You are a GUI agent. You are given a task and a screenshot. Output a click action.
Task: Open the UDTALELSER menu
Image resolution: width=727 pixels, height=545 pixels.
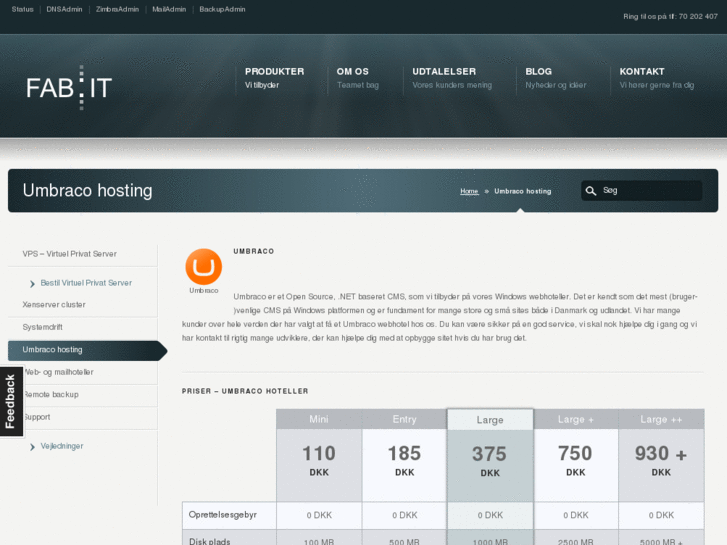452,78
